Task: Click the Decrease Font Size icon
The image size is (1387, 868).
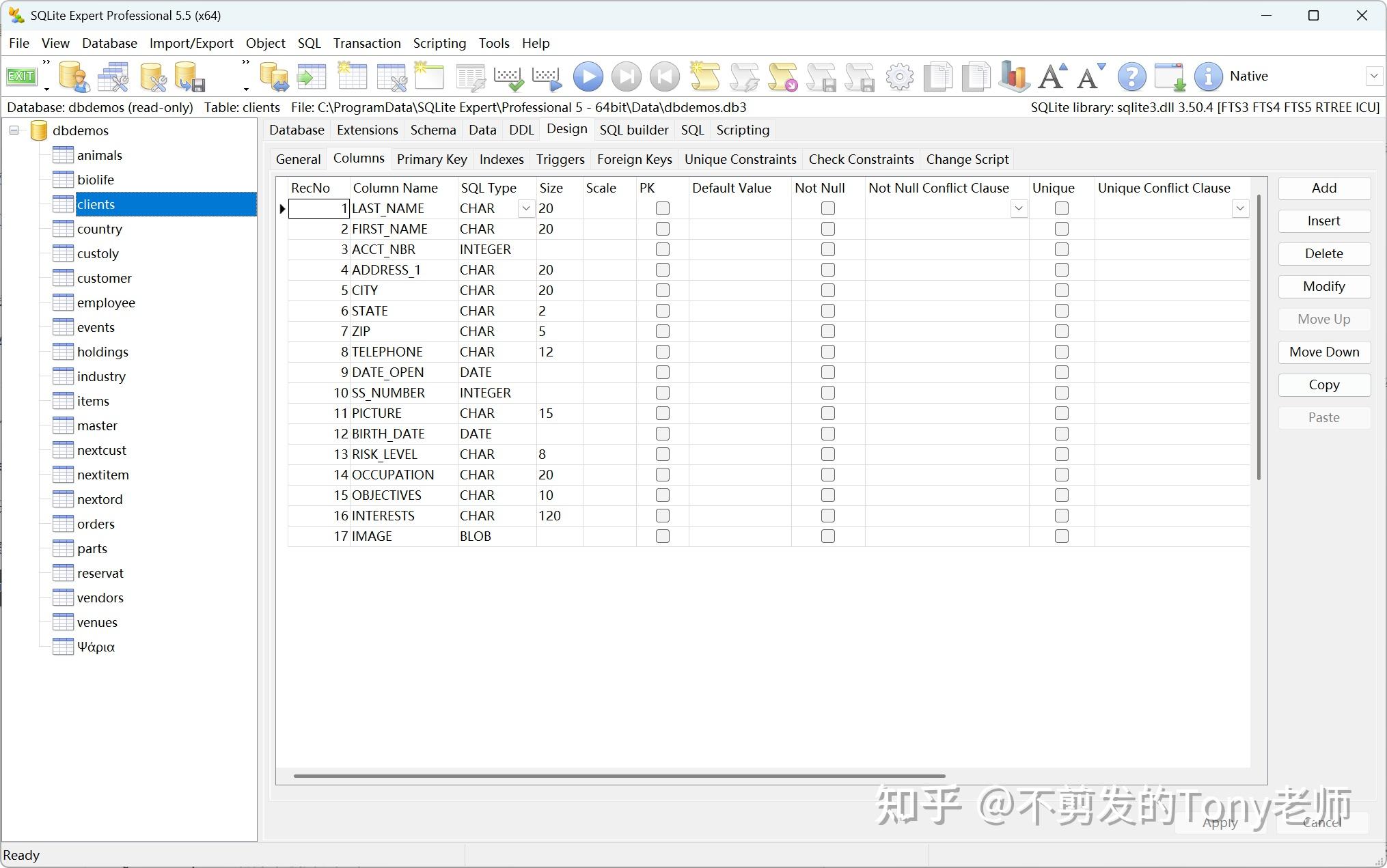Action: (1090, 76)
